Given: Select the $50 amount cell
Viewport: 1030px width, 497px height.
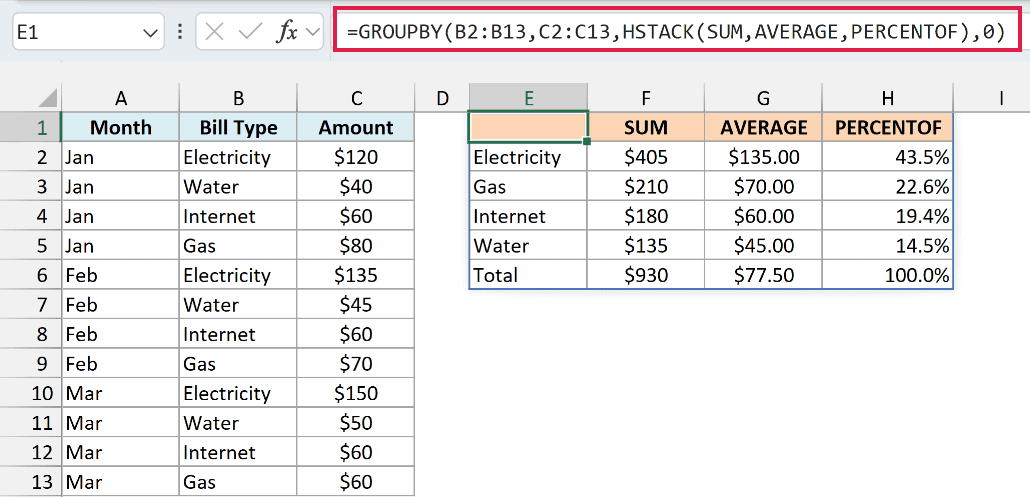Looking at the screenshot, I should coord(356,423).
